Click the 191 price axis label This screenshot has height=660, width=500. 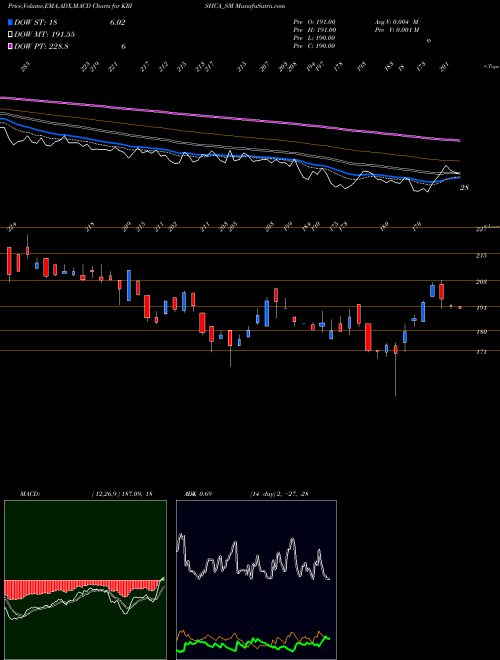tap(481, 308)
